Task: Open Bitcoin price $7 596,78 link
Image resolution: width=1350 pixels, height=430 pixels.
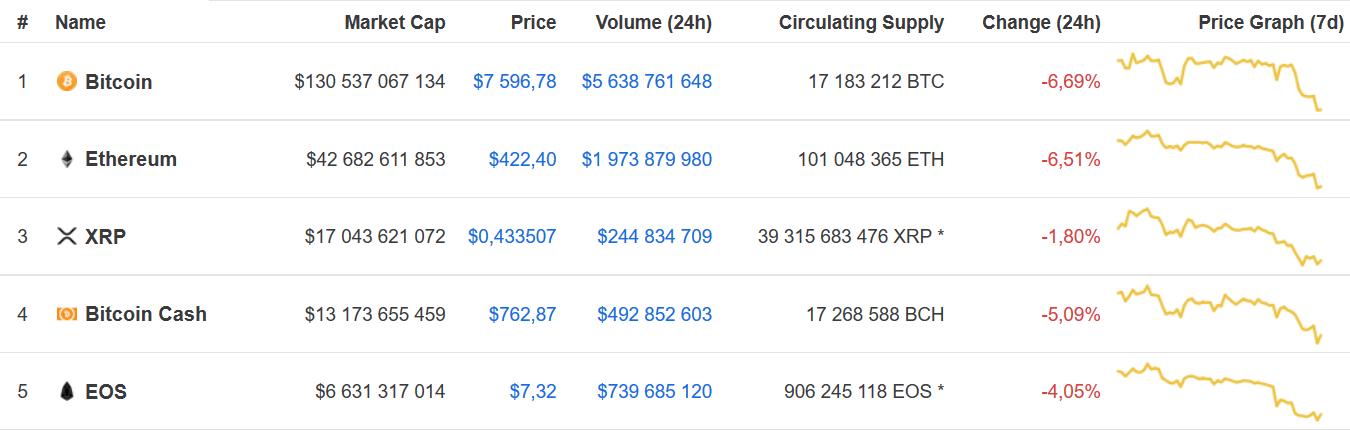Action: click(x=514, y=82)
